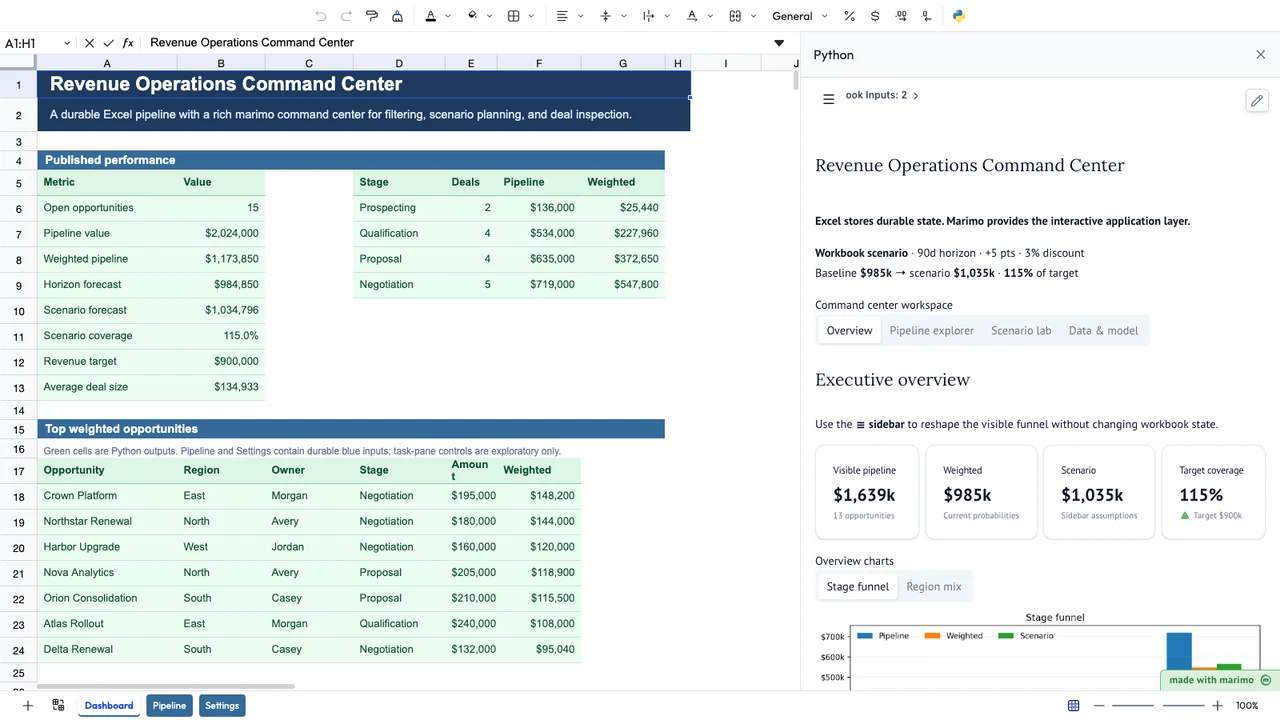Switch to the Dashboard sheet tab
Image resolution: width=1280 pixels, height=720 pixels.
click(x=109, y=705)
